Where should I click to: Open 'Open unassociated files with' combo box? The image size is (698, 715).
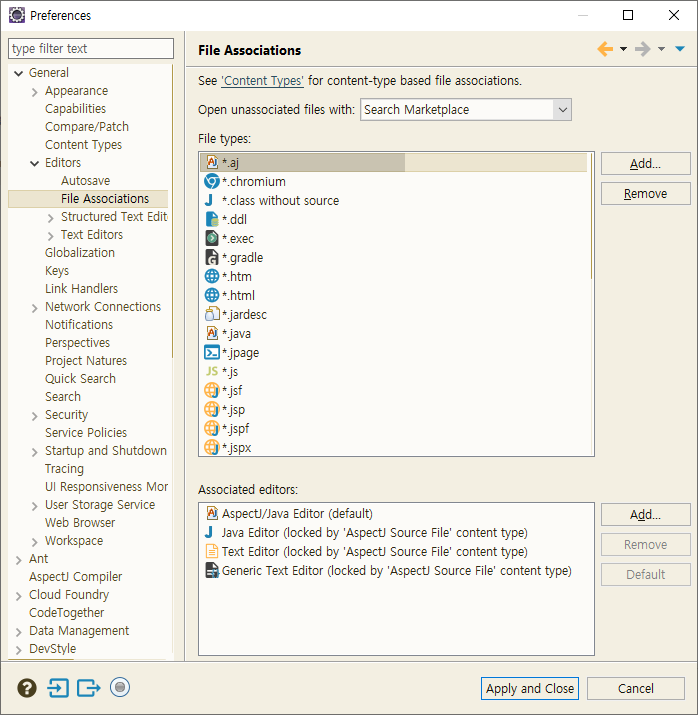coord(465,110)
